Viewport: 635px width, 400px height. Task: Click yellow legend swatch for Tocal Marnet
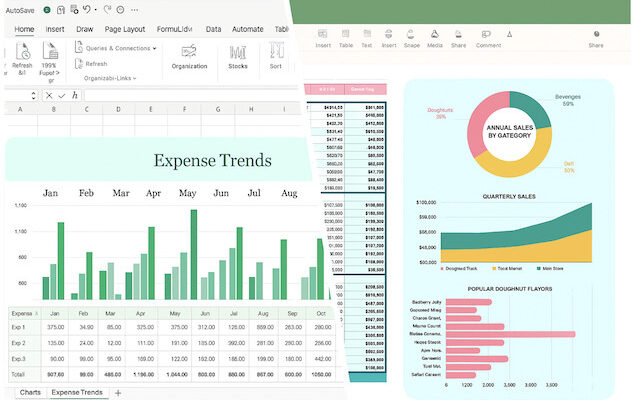tap(494, 268)
